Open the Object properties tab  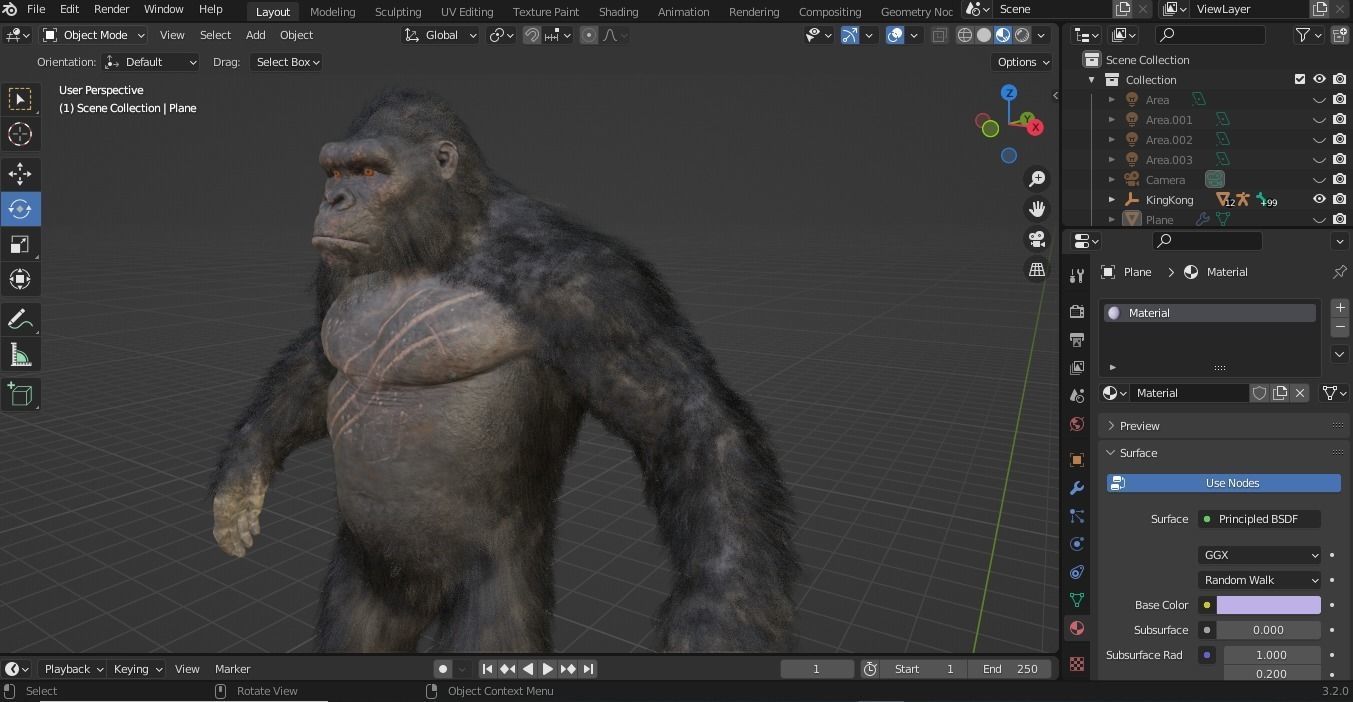click(x=1077, y=460)
